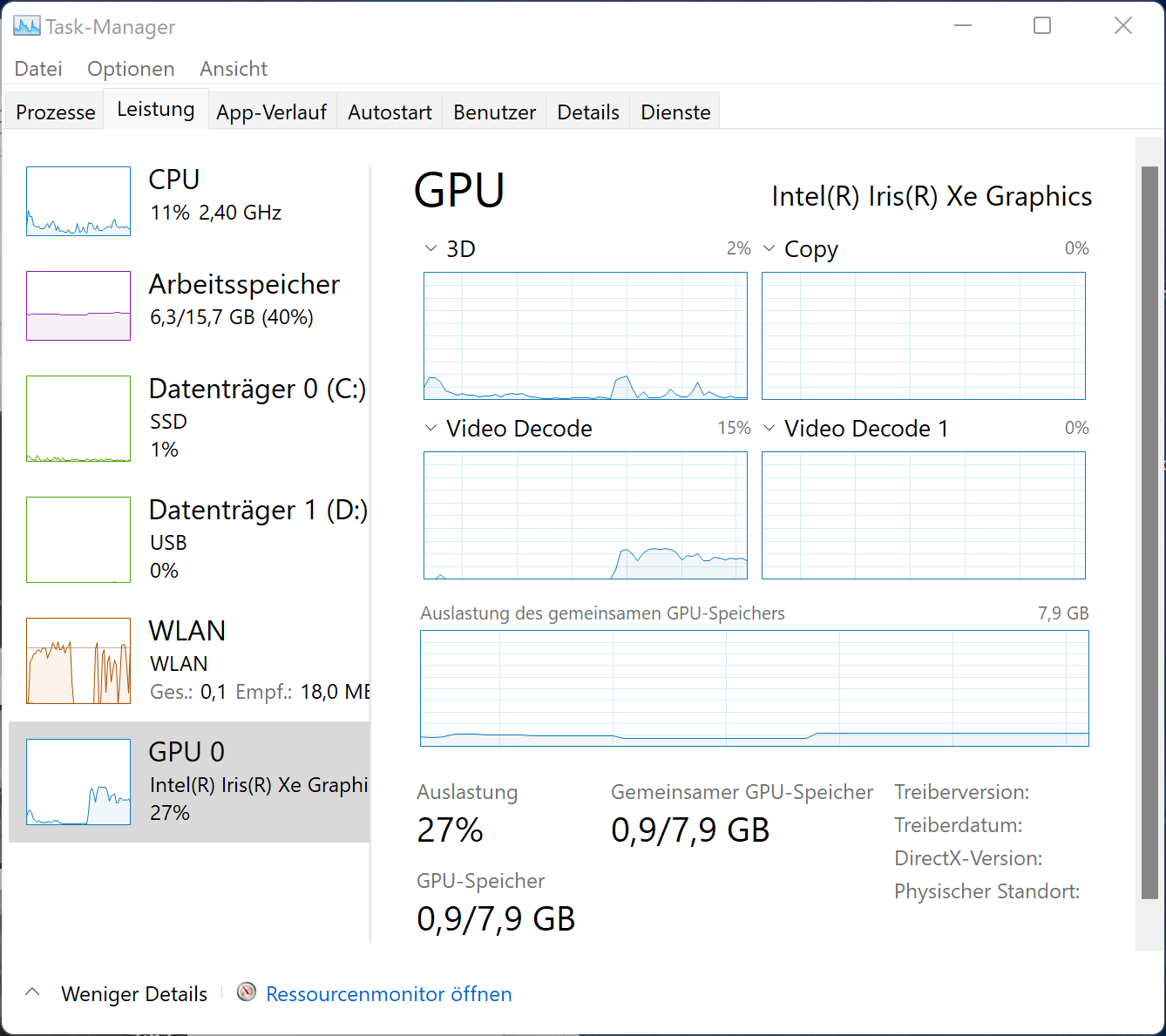Select the Arbeitsspeicher mini graph thumbnail
The width and height of the screenshot is (1166, 1036).
[x=78, y=306]
